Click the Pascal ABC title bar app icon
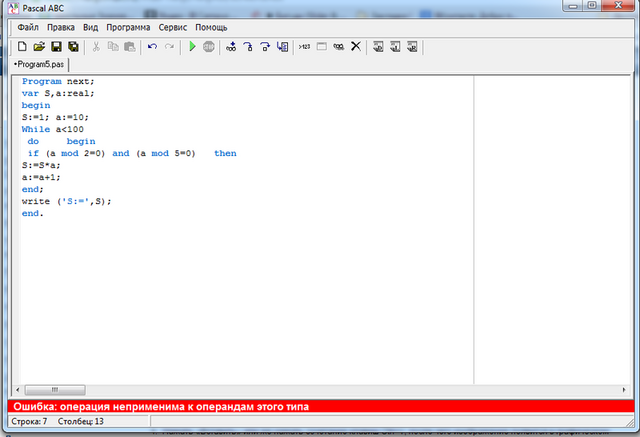640x437 pixels. click(x=13, y=8)
